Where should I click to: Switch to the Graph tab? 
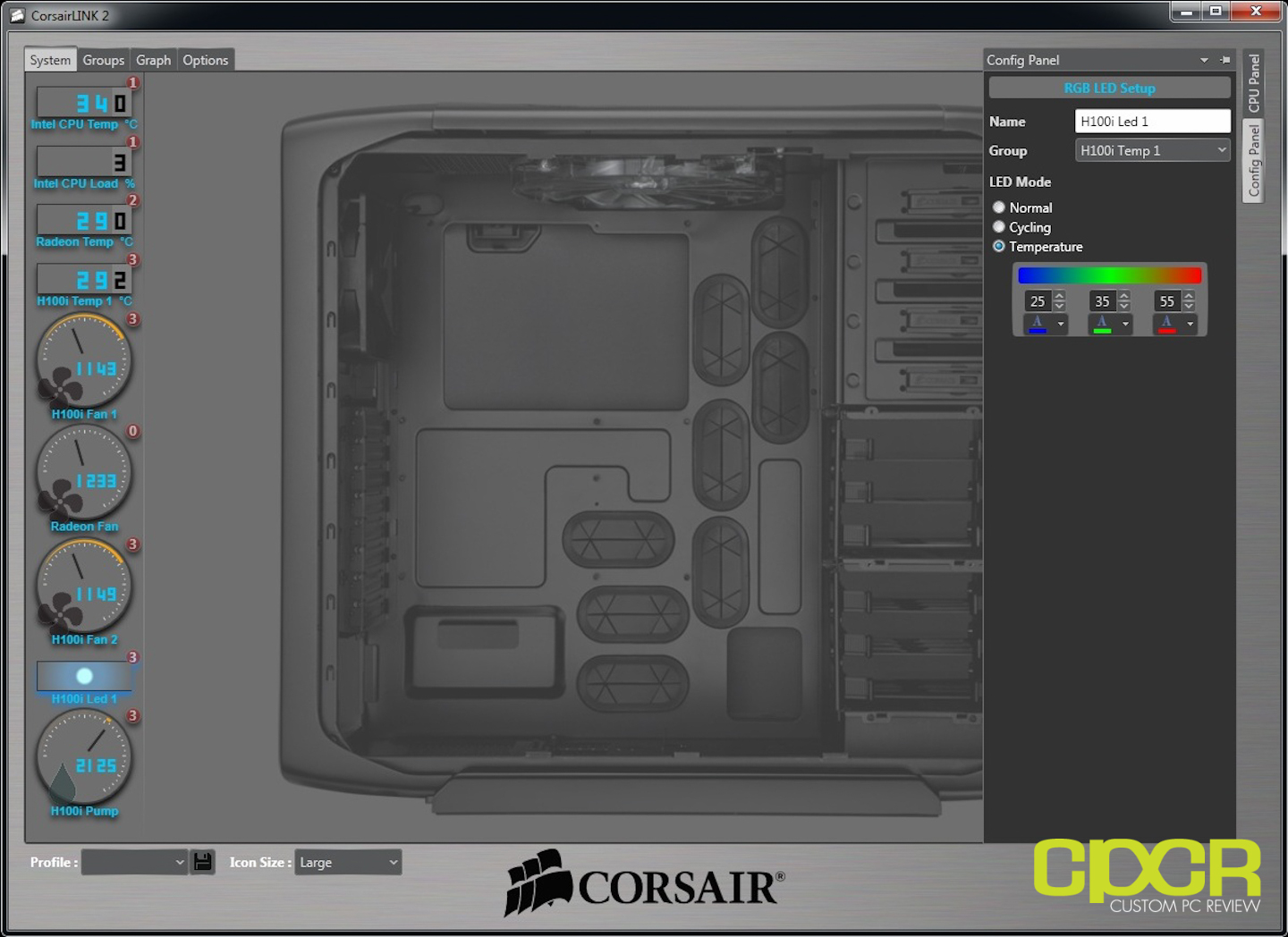tap(153, 60)
